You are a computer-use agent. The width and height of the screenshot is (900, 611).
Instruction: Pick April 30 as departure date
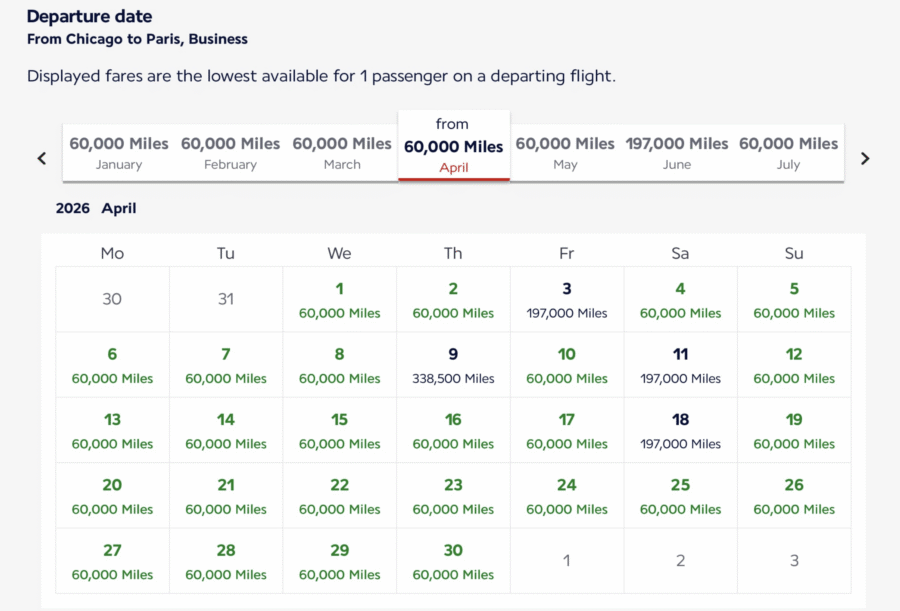pyautogui.click(x=453, y=561)
